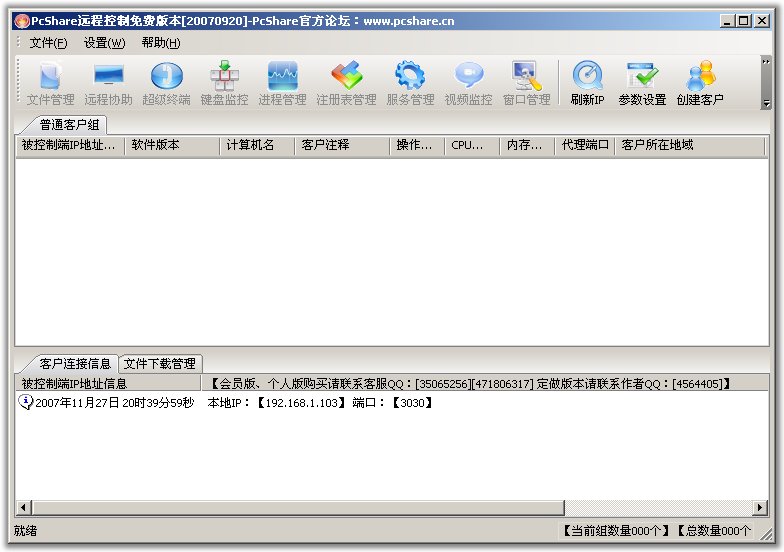Open the 超级终端 super terminal
Viewport: 784px width, 552px height.
click(x=166, y=83)
